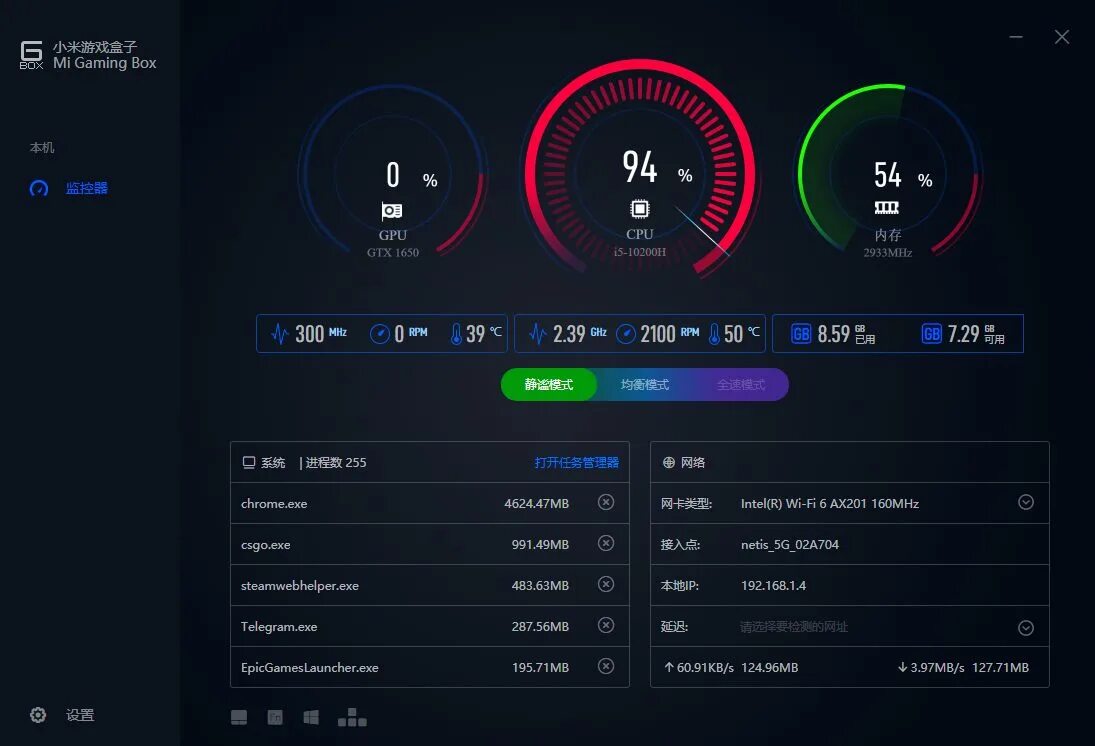Close Telegram.exe using its circle-X icon

coord(606,625)
